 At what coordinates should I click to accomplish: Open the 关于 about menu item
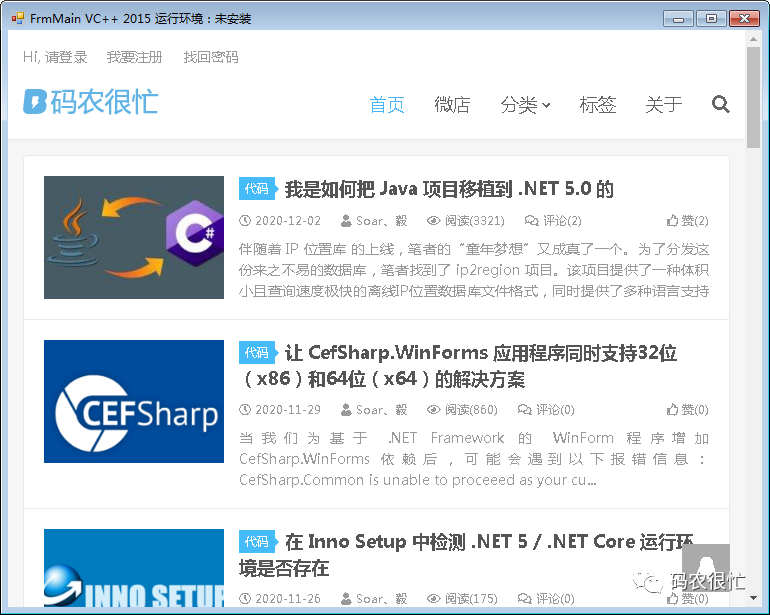(x=663, y=105)
